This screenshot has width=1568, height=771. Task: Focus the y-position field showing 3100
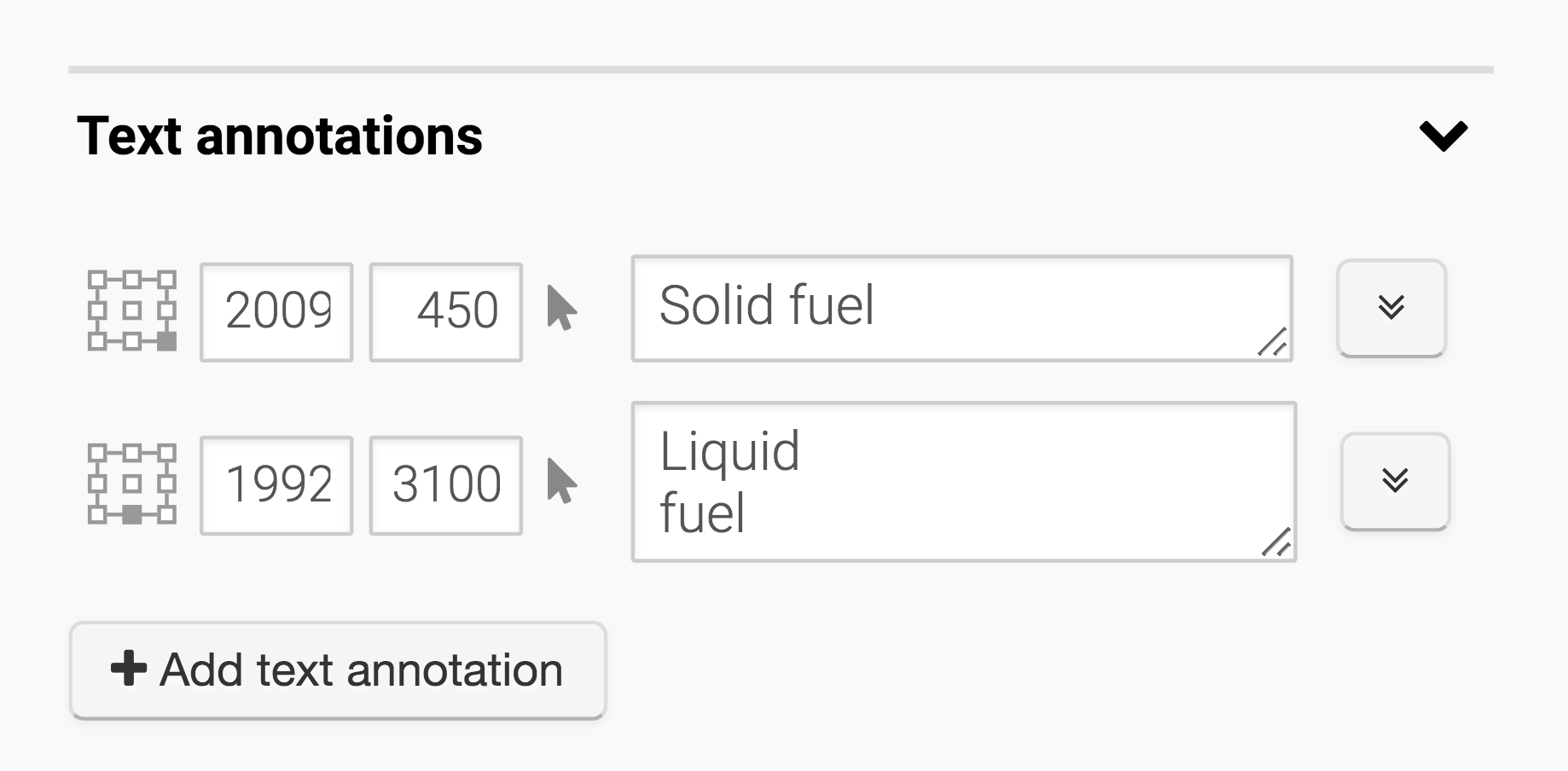click(x=445, y=485)
